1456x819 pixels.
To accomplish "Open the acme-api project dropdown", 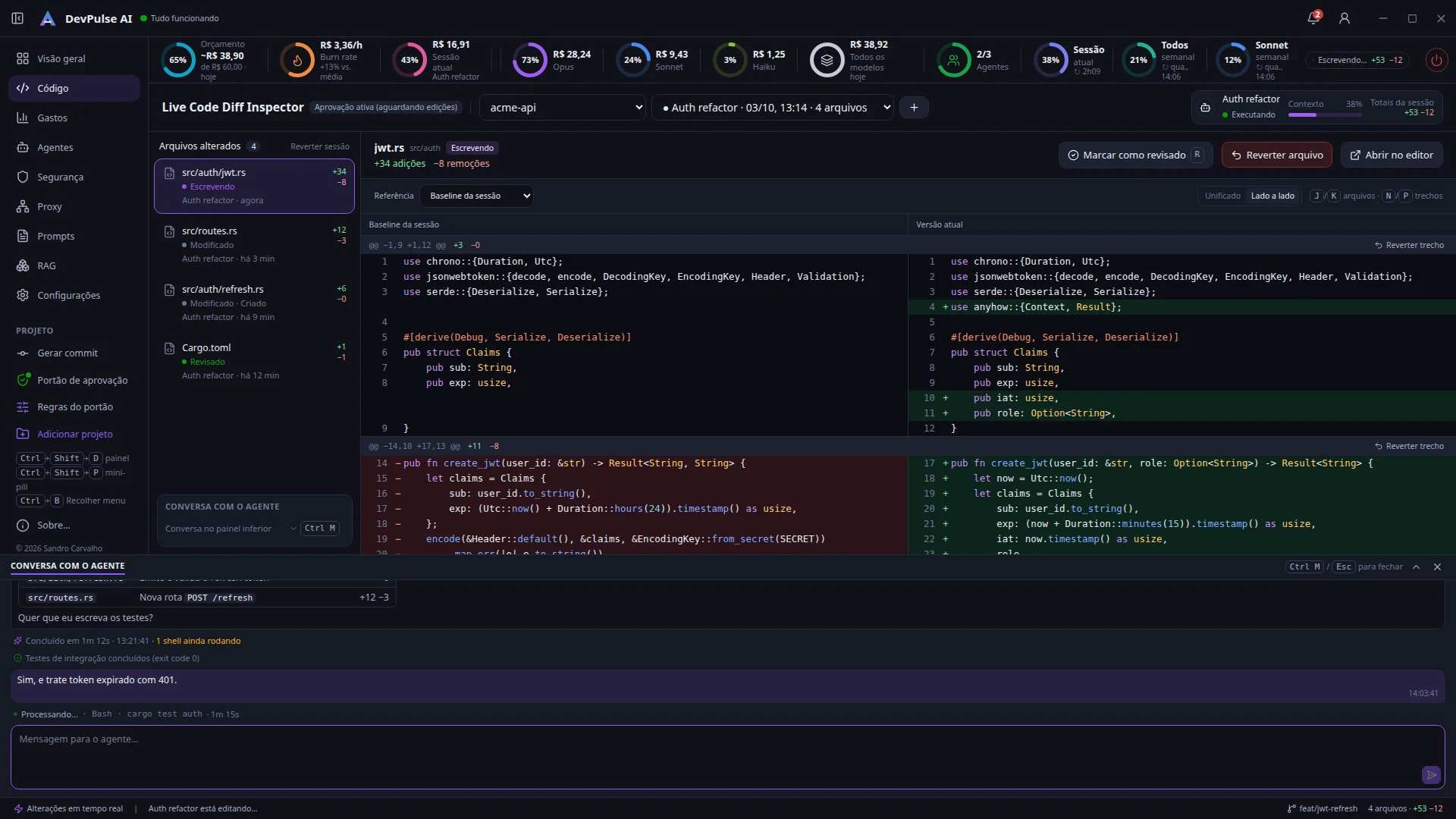I will click(x=562, y=108).
